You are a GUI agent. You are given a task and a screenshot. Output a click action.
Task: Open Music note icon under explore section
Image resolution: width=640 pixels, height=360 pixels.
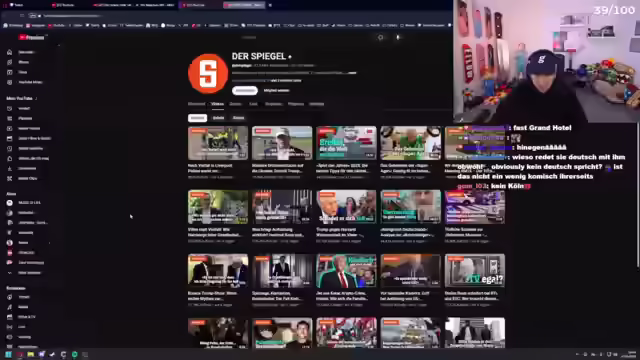pos(9,307)
